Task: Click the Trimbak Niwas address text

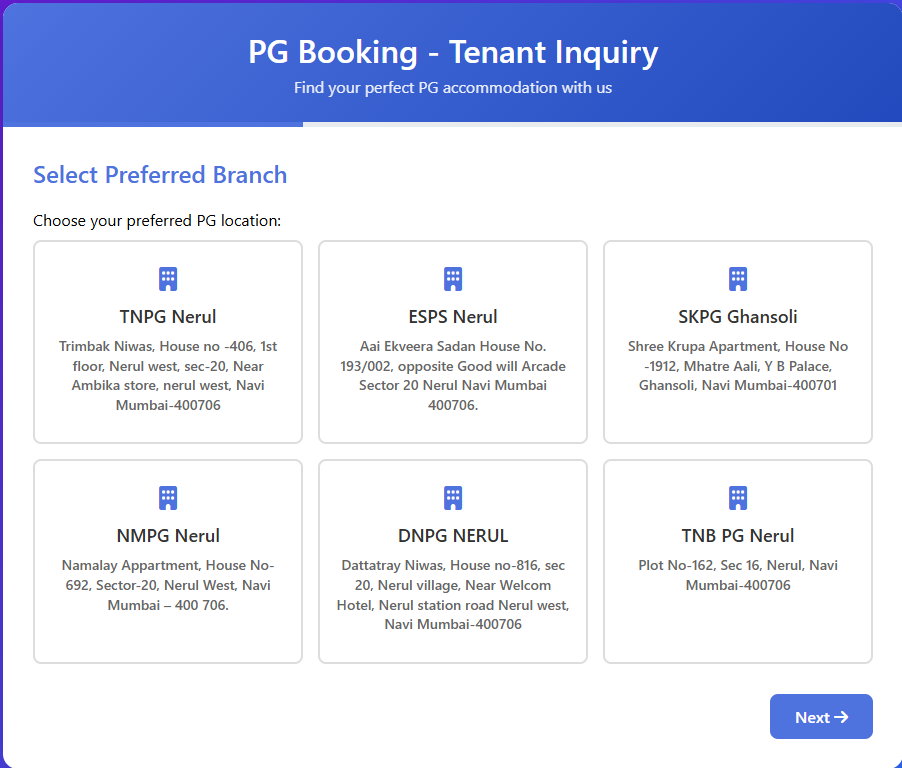Action: (168, 376)
